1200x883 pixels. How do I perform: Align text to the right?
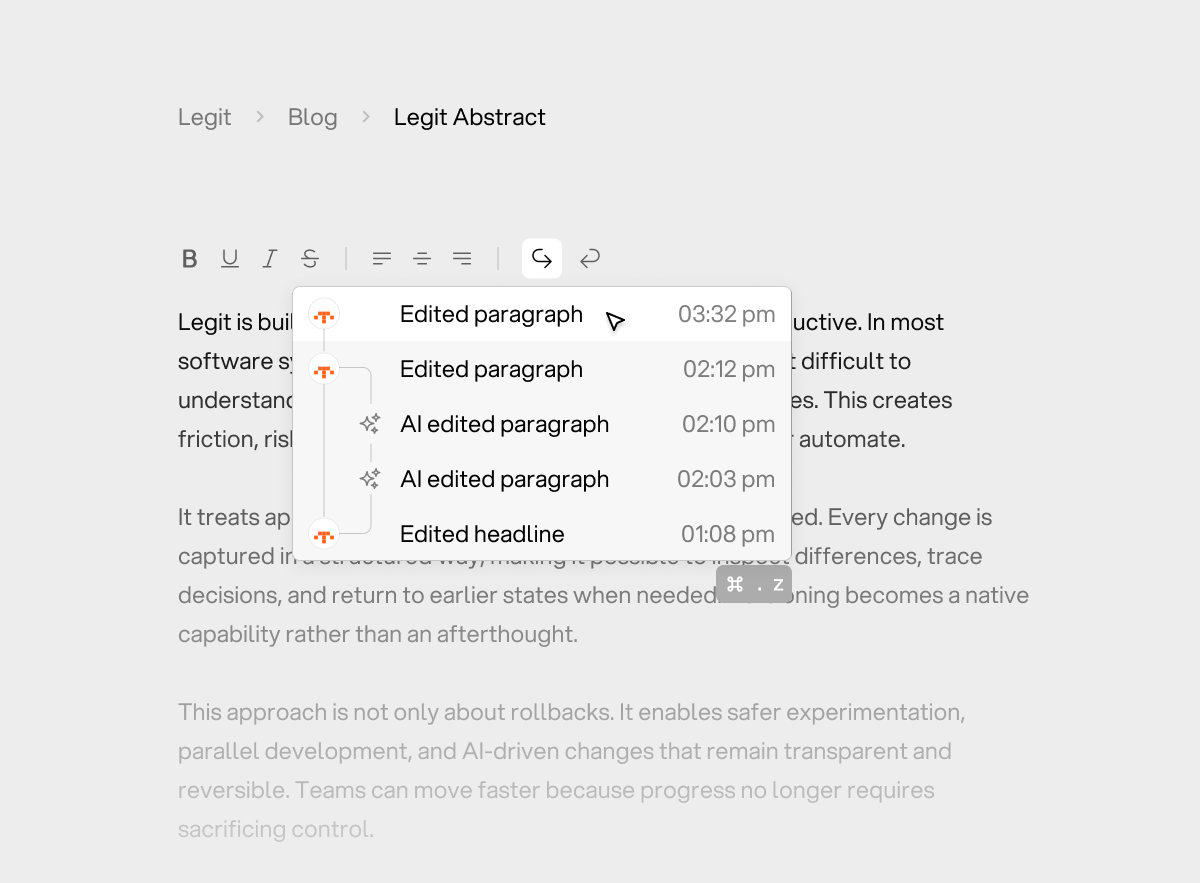[462, 259]
